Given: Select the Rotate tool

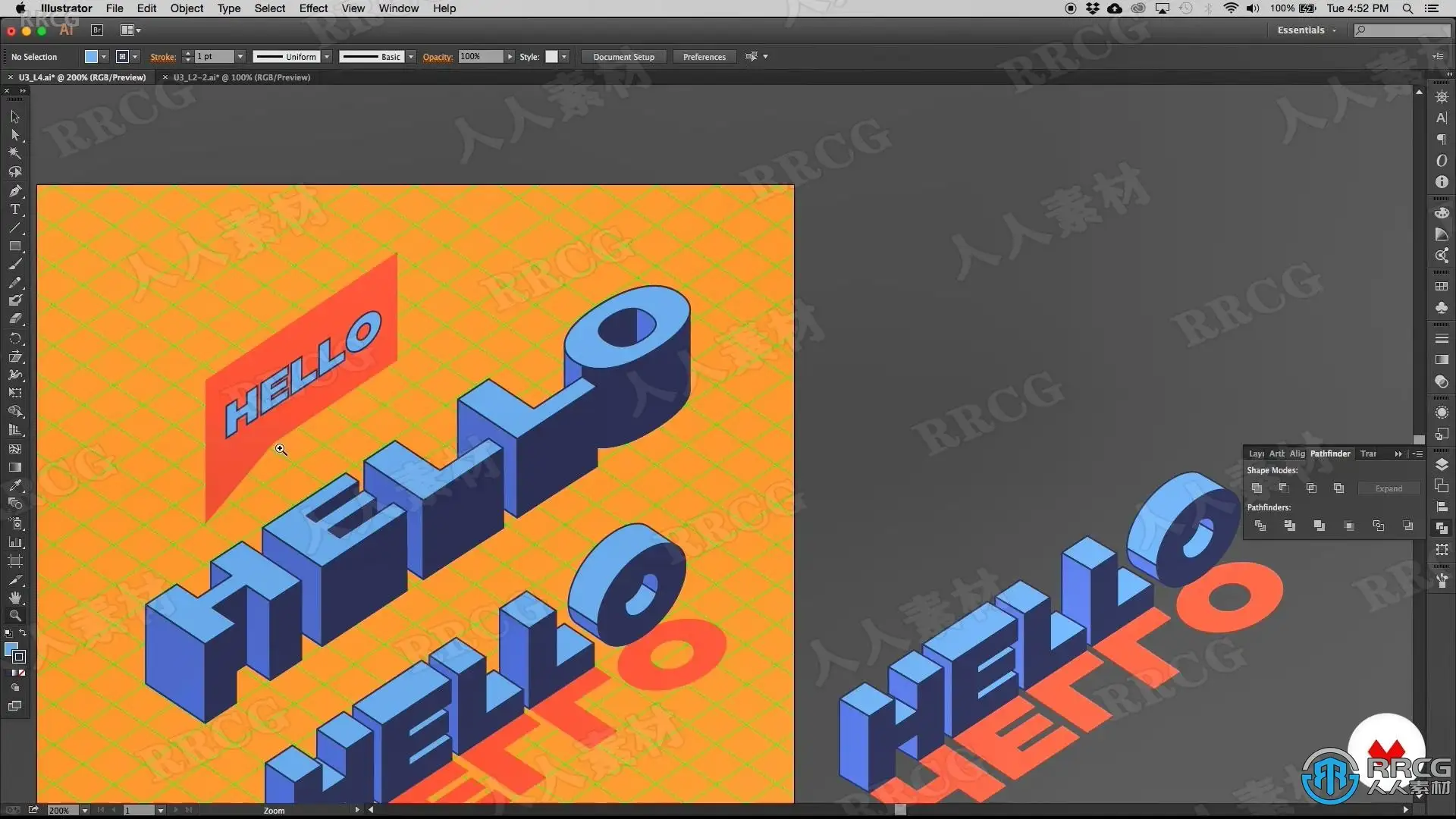Looking at the screenshot, I should [x=15, y=338].
